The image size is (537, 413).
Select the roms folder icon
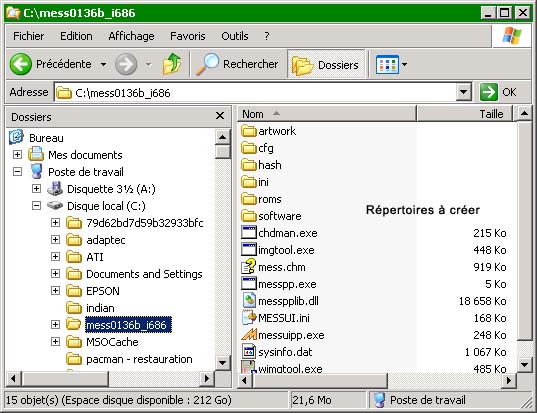[249, 199]
